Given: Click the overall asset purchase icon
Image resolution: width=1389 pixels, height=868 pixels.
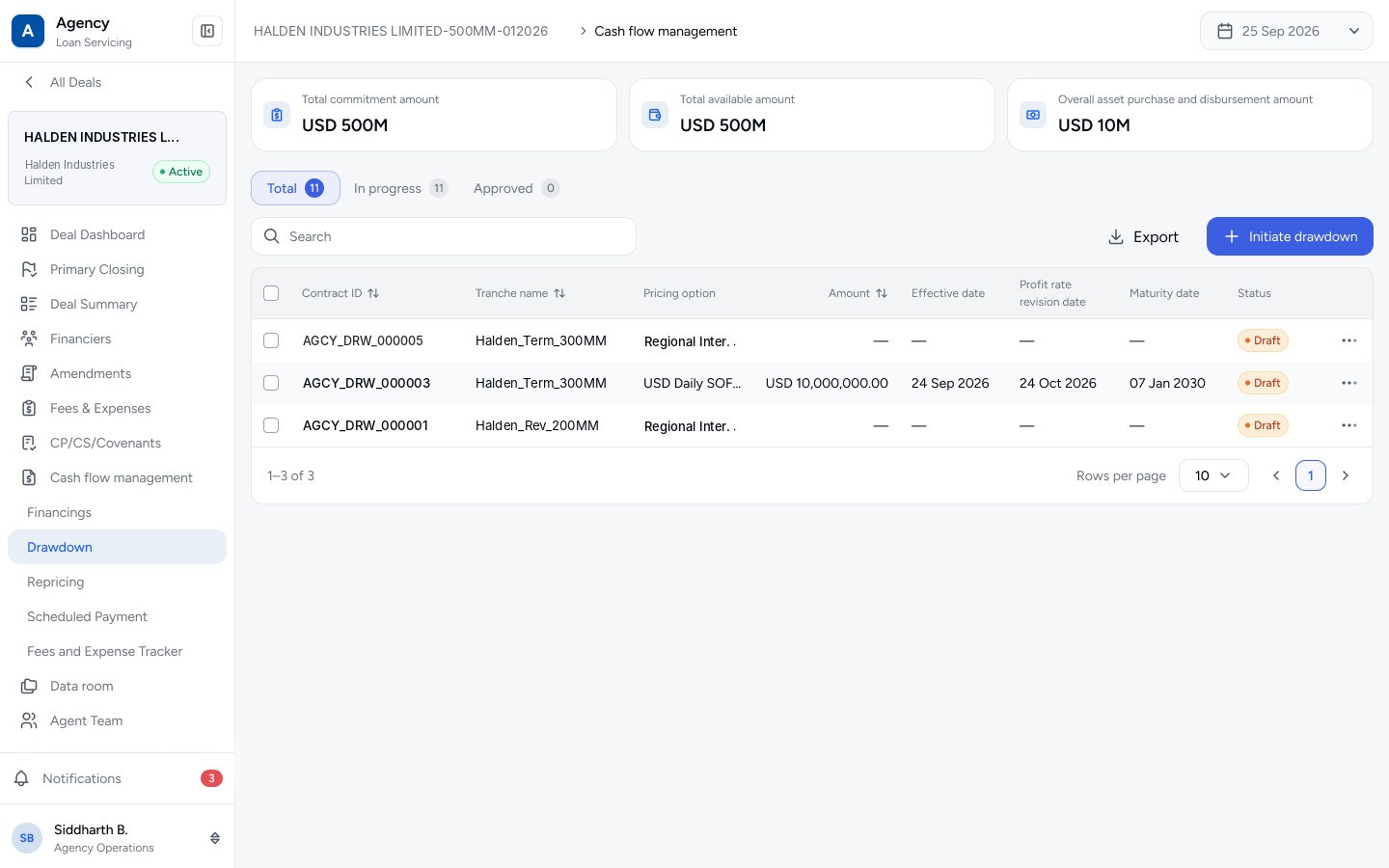Looking at the screenshot, I should [x=1033, y=115].
